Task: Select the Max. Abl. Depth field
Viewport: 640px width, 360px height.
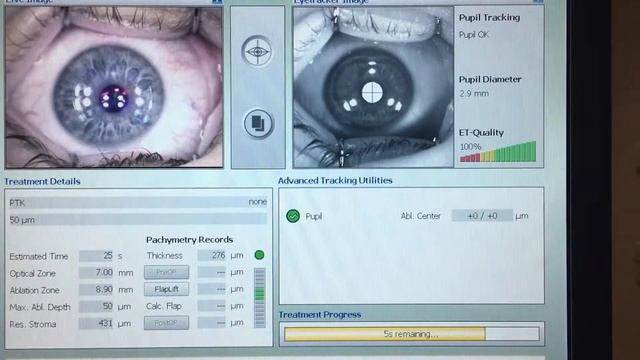Action: coord(96,307)
